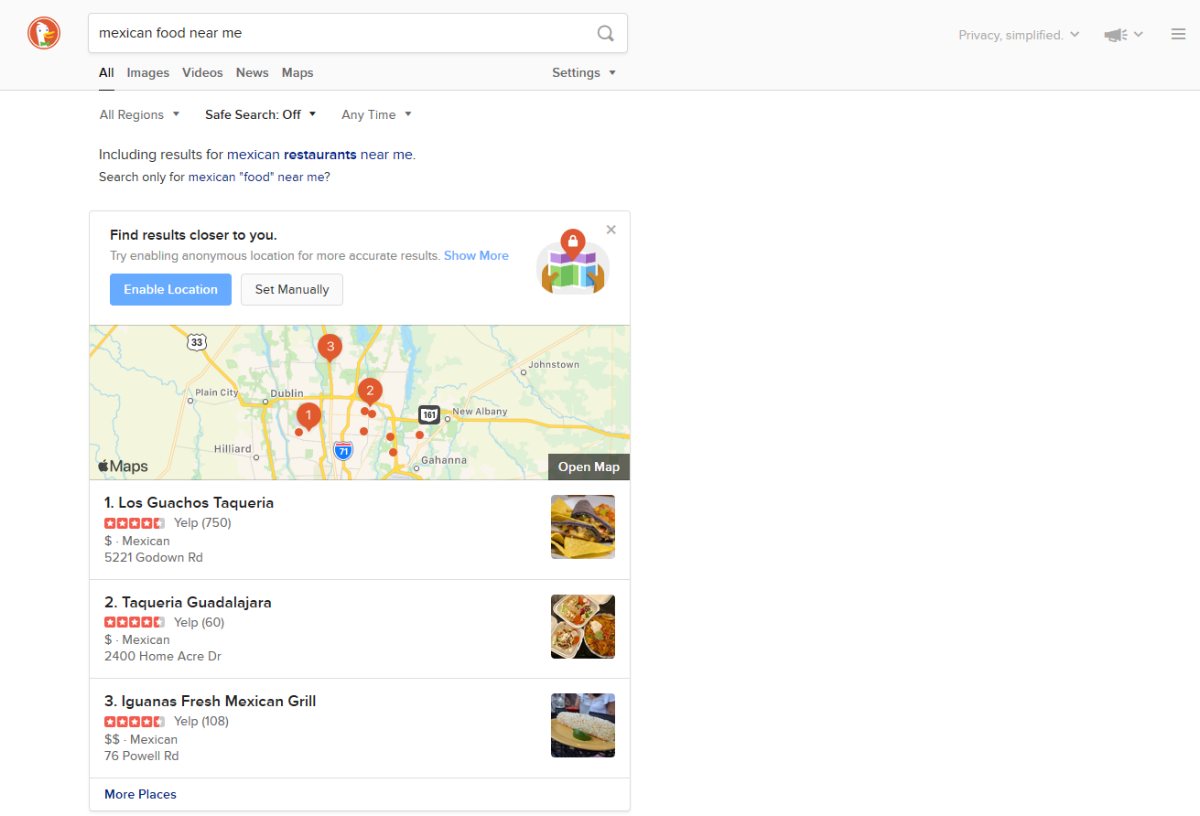Screen dimensions: 1200x816
Task: Click the Route 161 highway marker
Action: (x=429, y=414)
